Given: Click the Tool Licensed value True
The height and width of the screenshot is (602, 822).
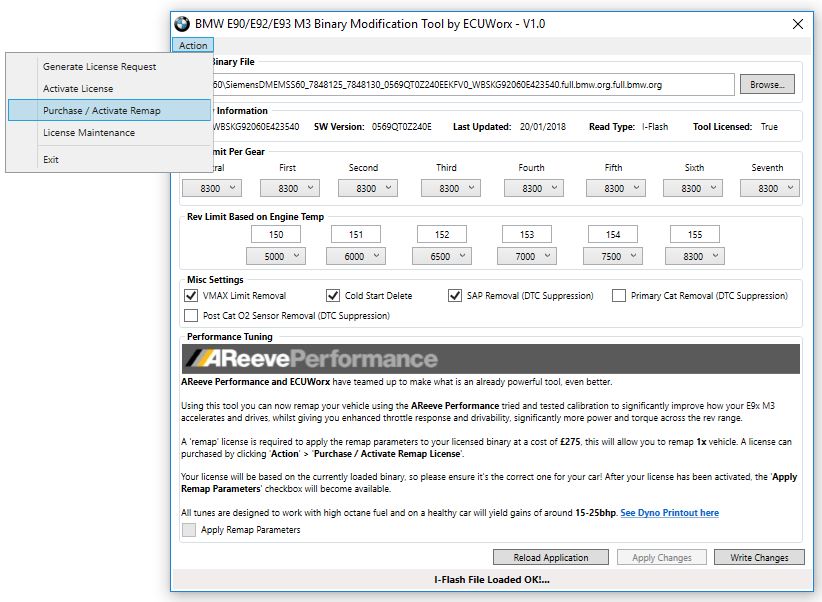Looking at the screenshot, I should (x=769, y=127).
